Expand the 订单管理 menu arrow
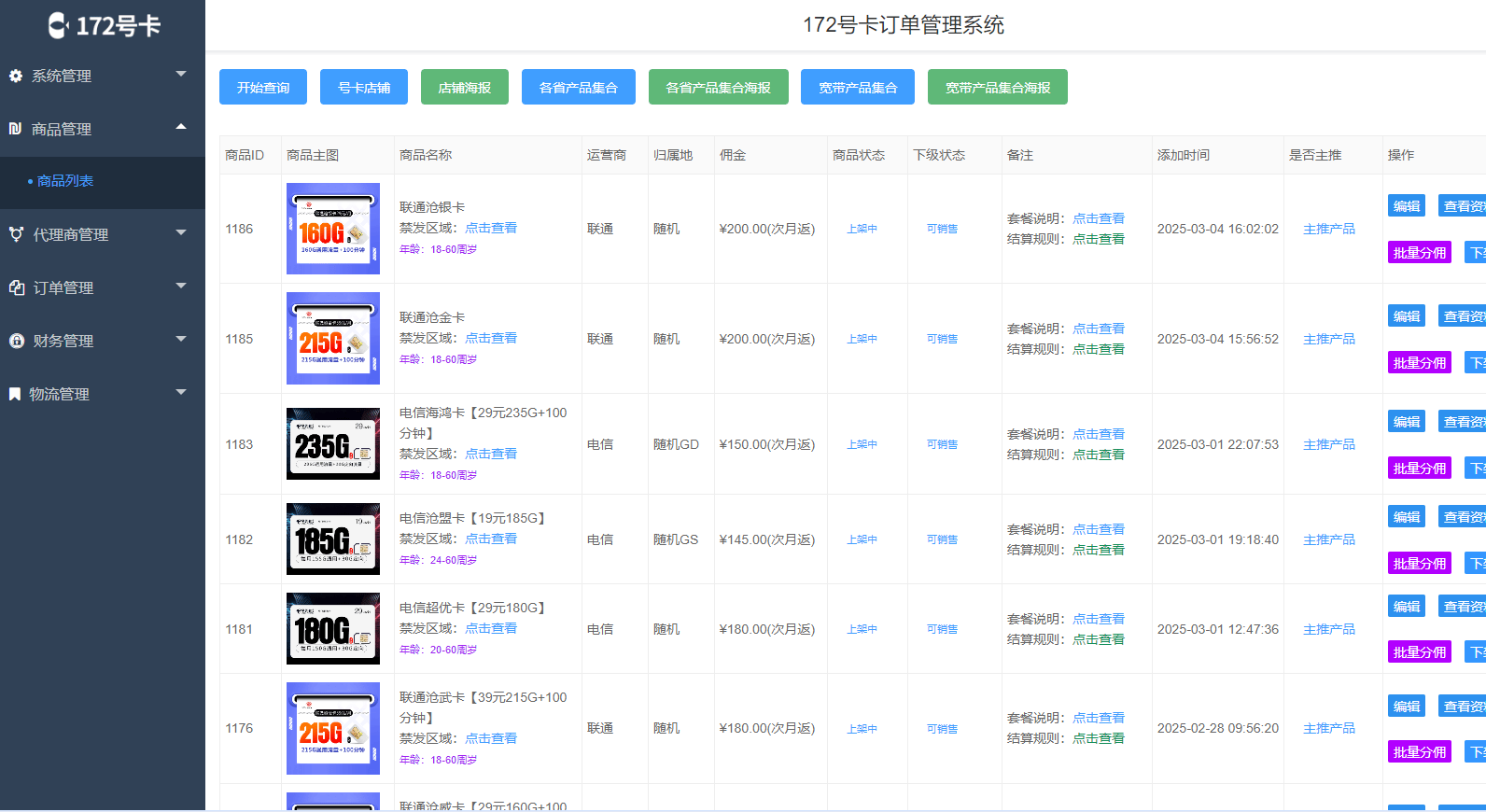 [x=181, y=285]
